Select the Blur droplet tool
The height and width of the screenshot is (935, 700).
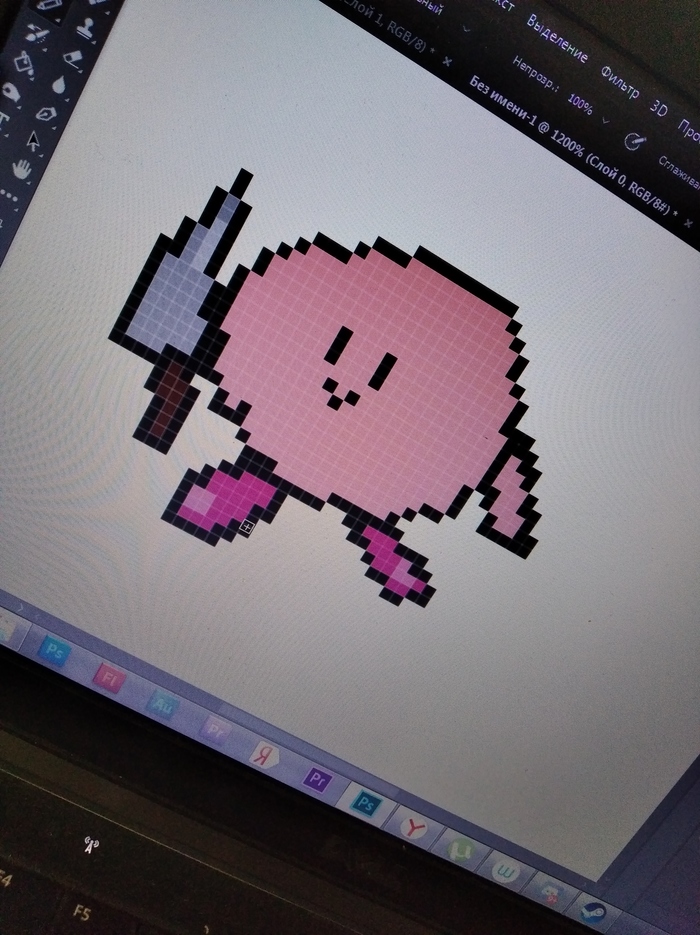point(58,85)
